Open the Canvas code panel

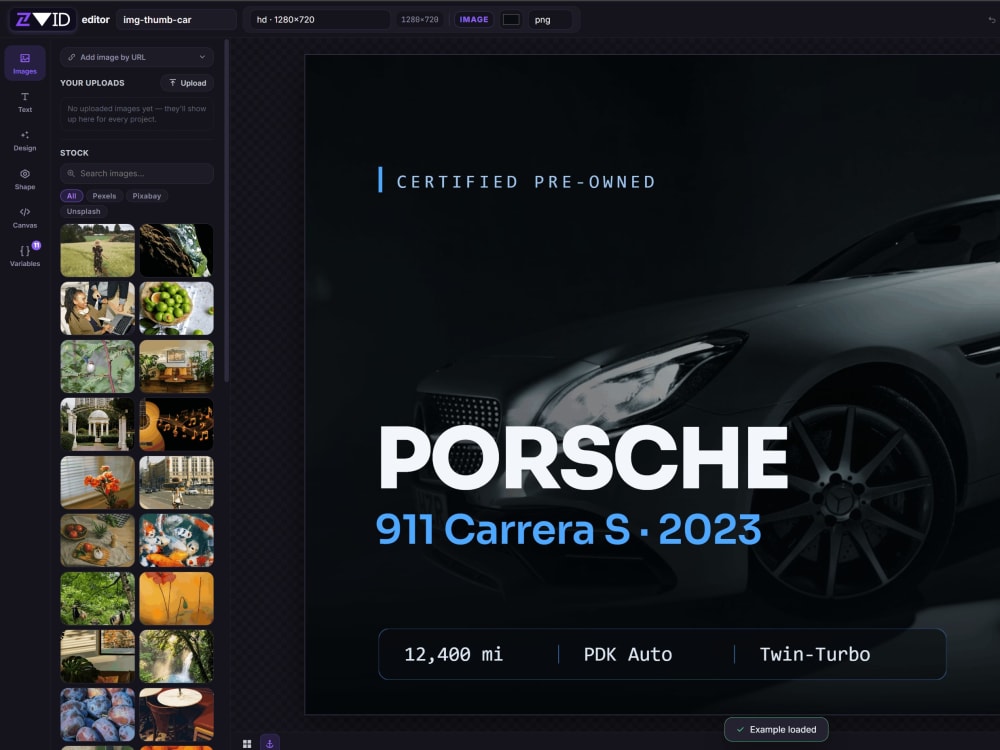(x=25, y=217)
